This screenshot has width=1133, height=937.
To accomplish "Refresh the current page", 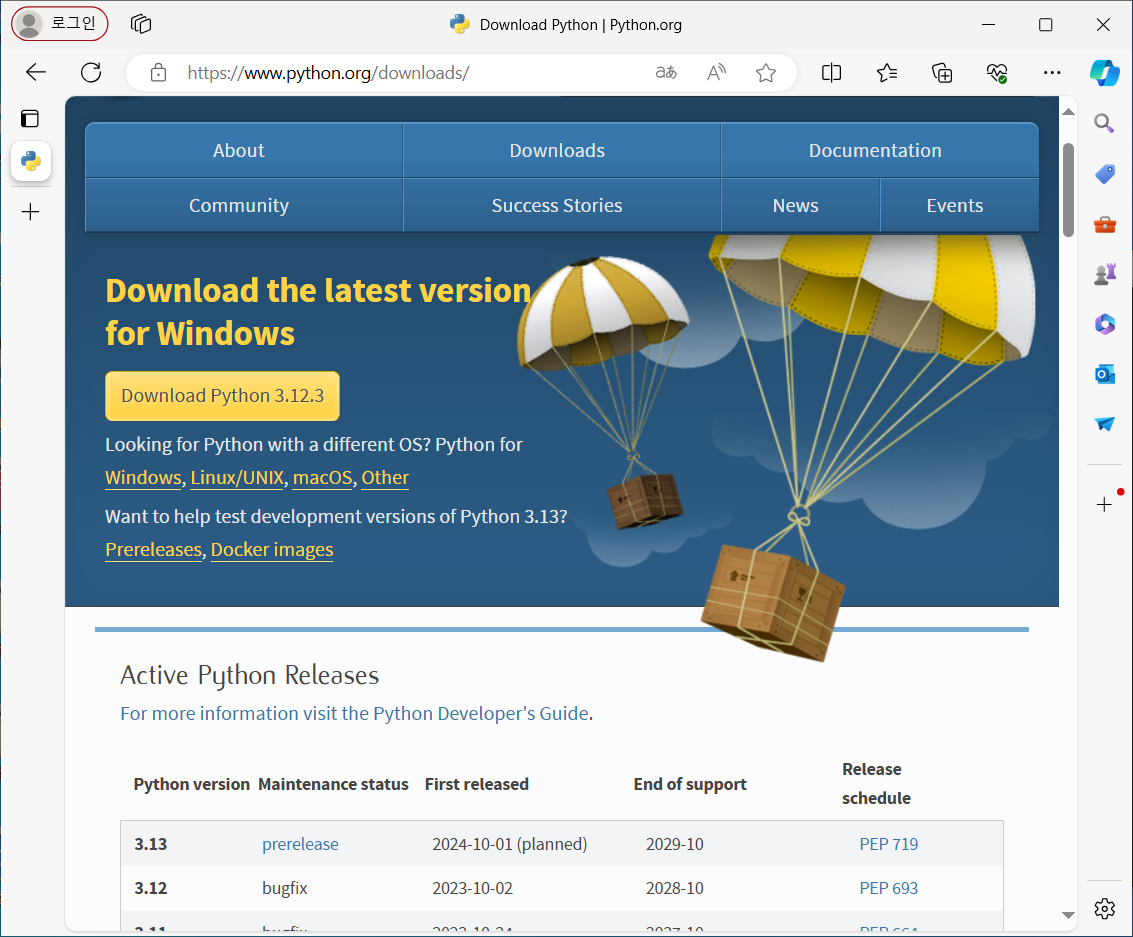I will [x=91, y=72].
